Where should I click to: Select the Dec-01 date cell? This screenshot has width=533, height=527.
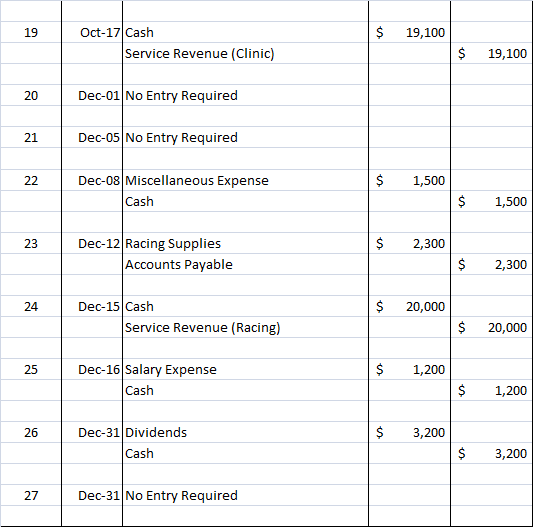click(92, 96)
